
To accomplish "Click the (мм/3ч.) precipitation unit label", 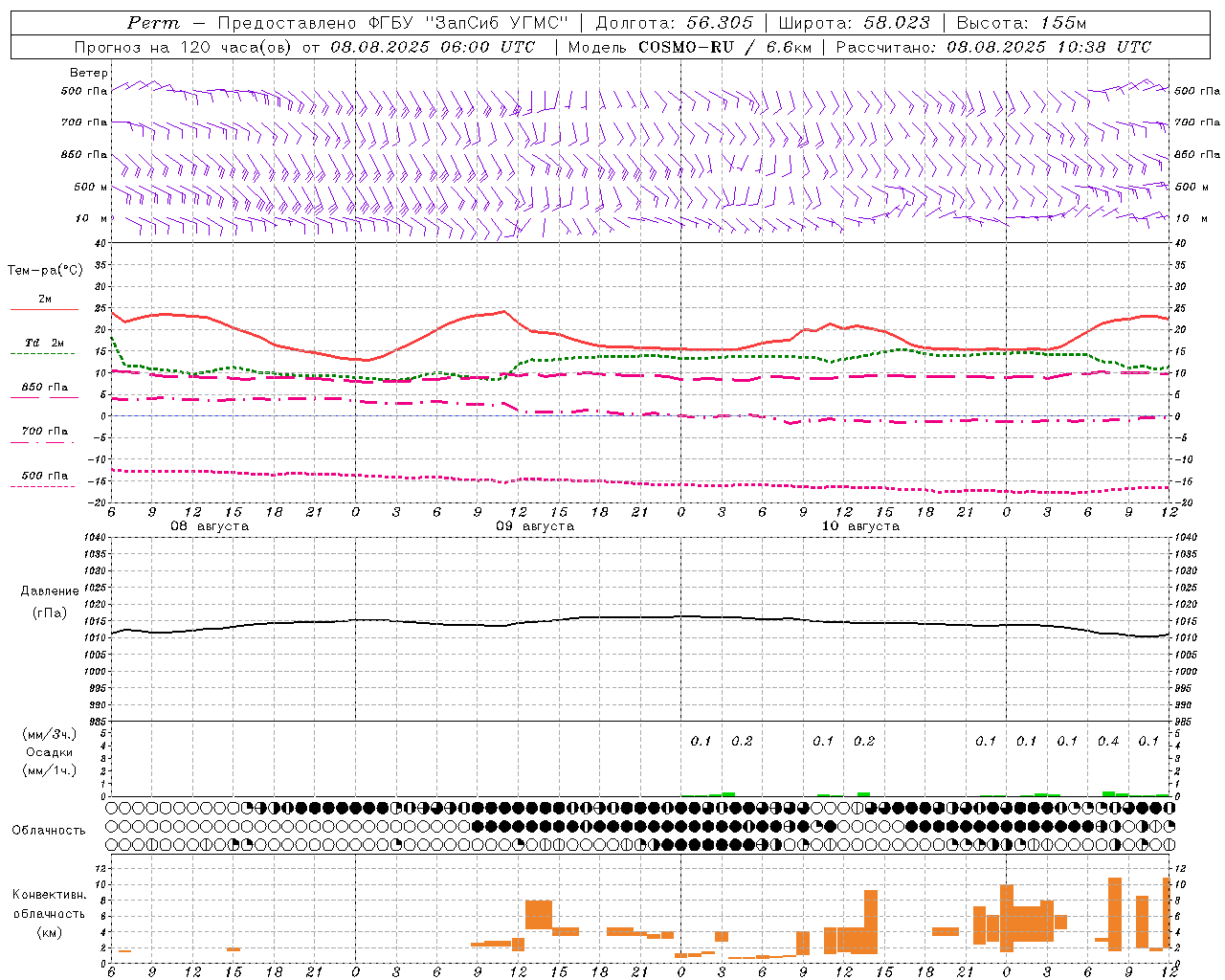I will pyautogui.click(x=50, y=734).
